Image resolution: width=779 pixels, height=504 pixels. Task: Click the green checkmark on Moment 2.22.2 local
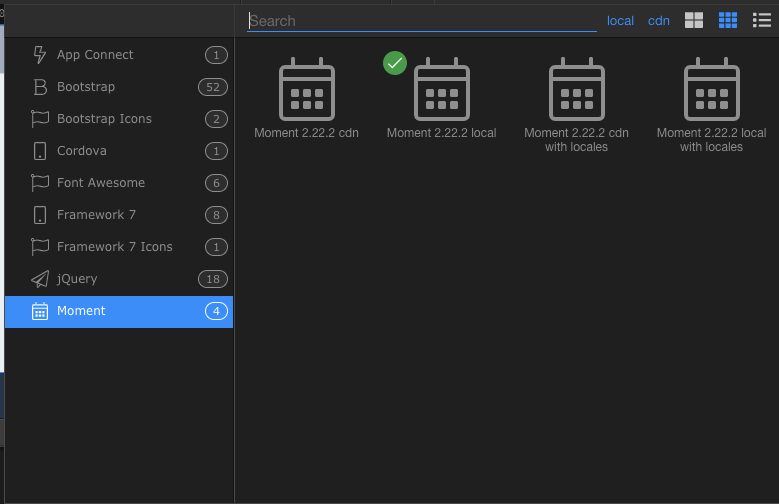(395, 63)
